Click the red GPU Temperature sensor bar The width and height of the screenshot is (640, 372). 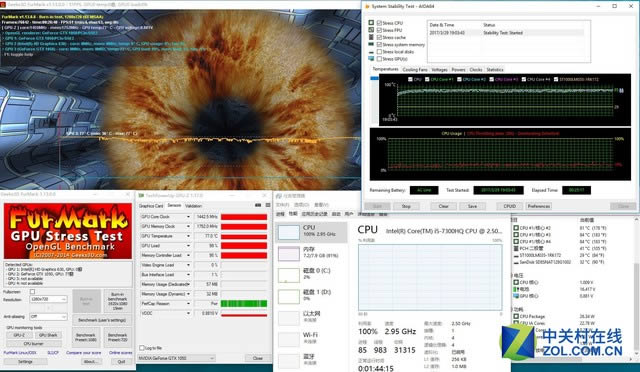coord(244,236)
